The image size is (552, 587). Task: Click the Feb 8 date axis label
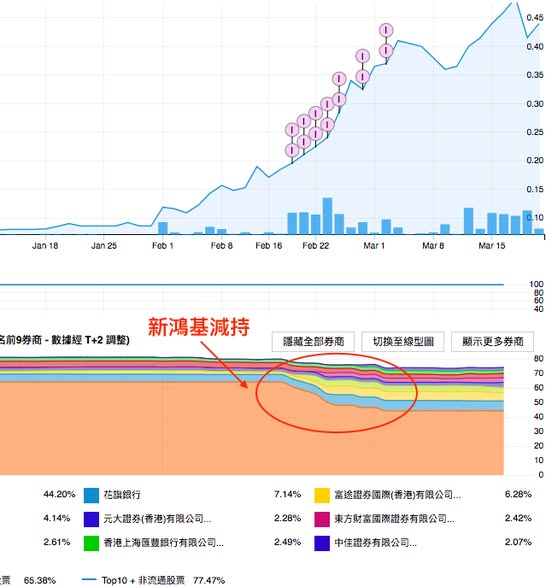[222, 246]
